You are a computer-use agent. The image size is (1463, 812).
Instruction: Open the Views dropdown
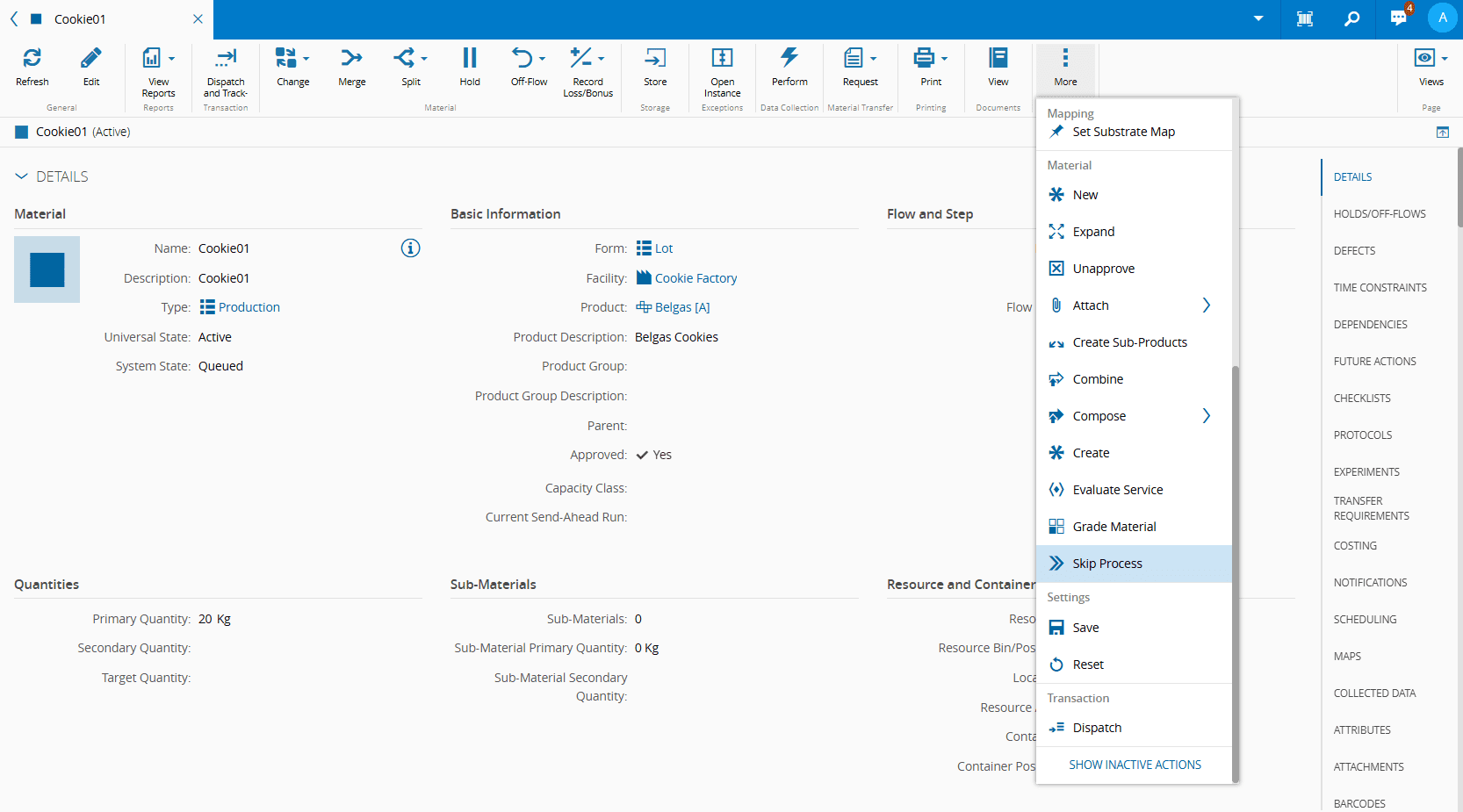[1431, 59]
